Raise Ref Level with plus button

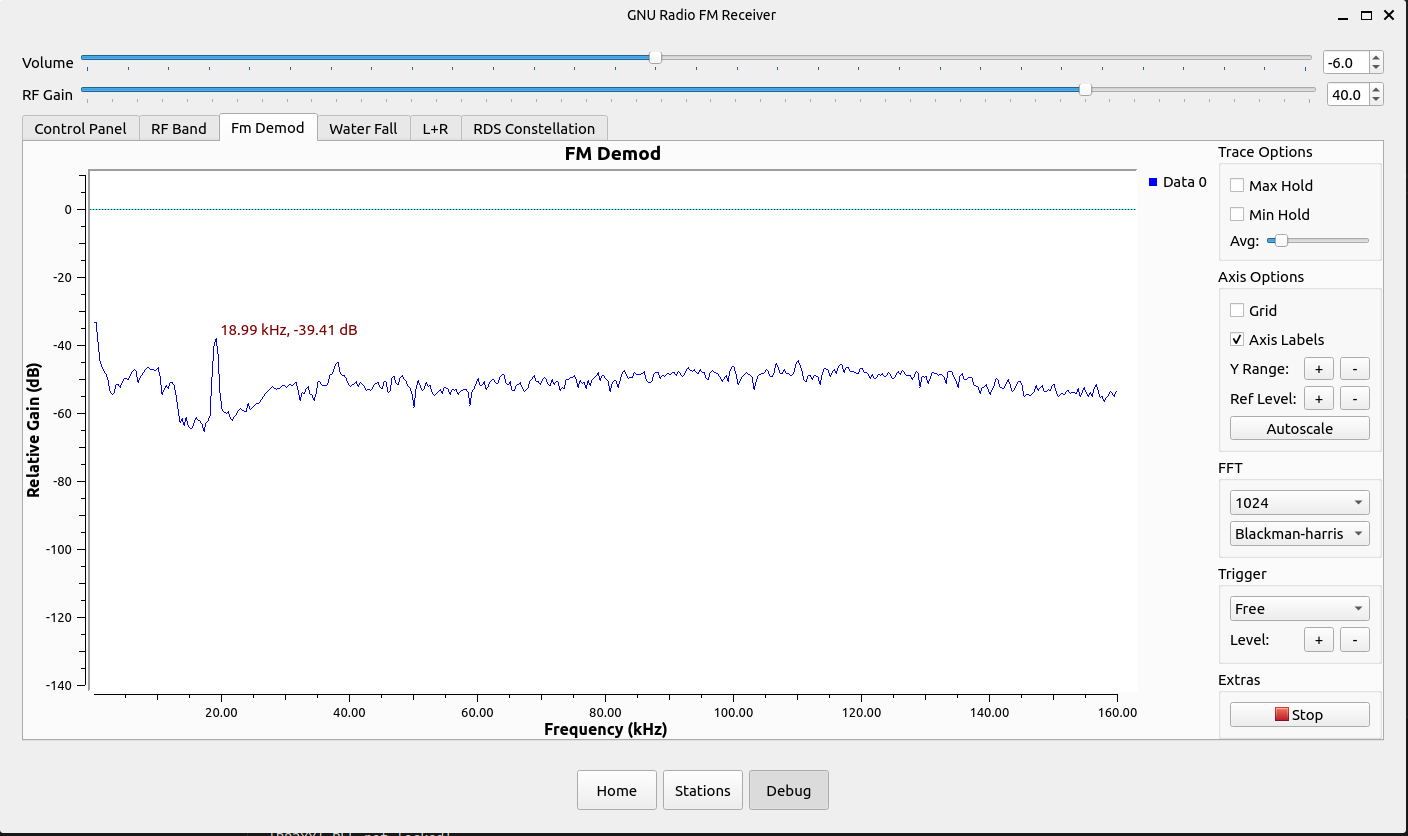1318,398
